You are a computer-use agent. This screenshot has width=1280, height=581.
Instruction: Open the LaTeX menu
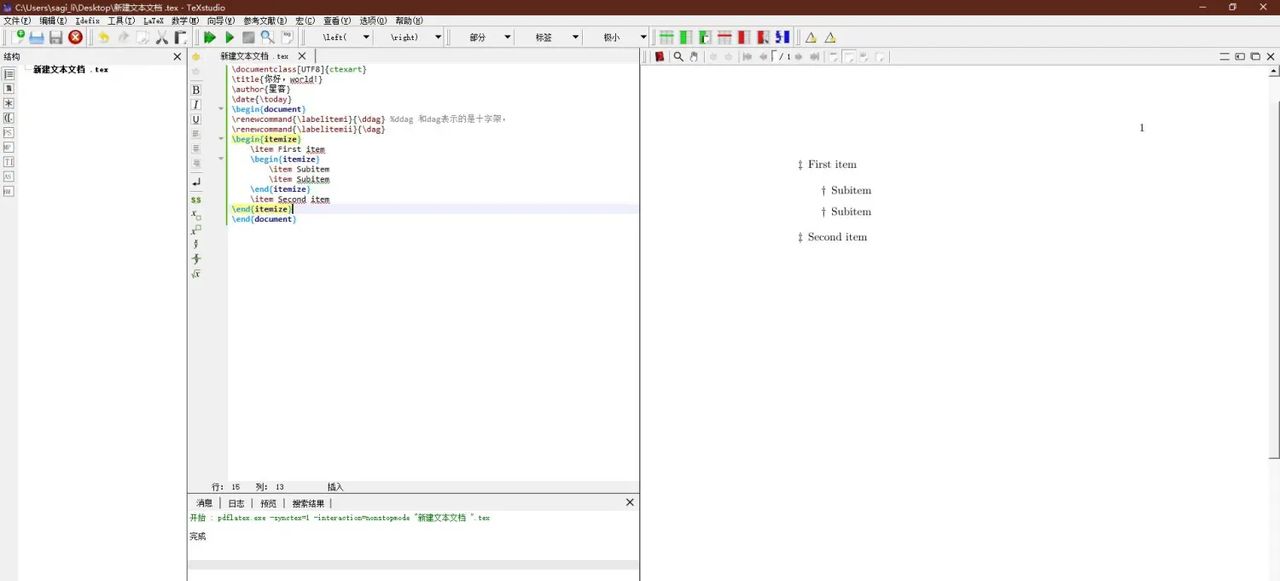coord(153,21)
